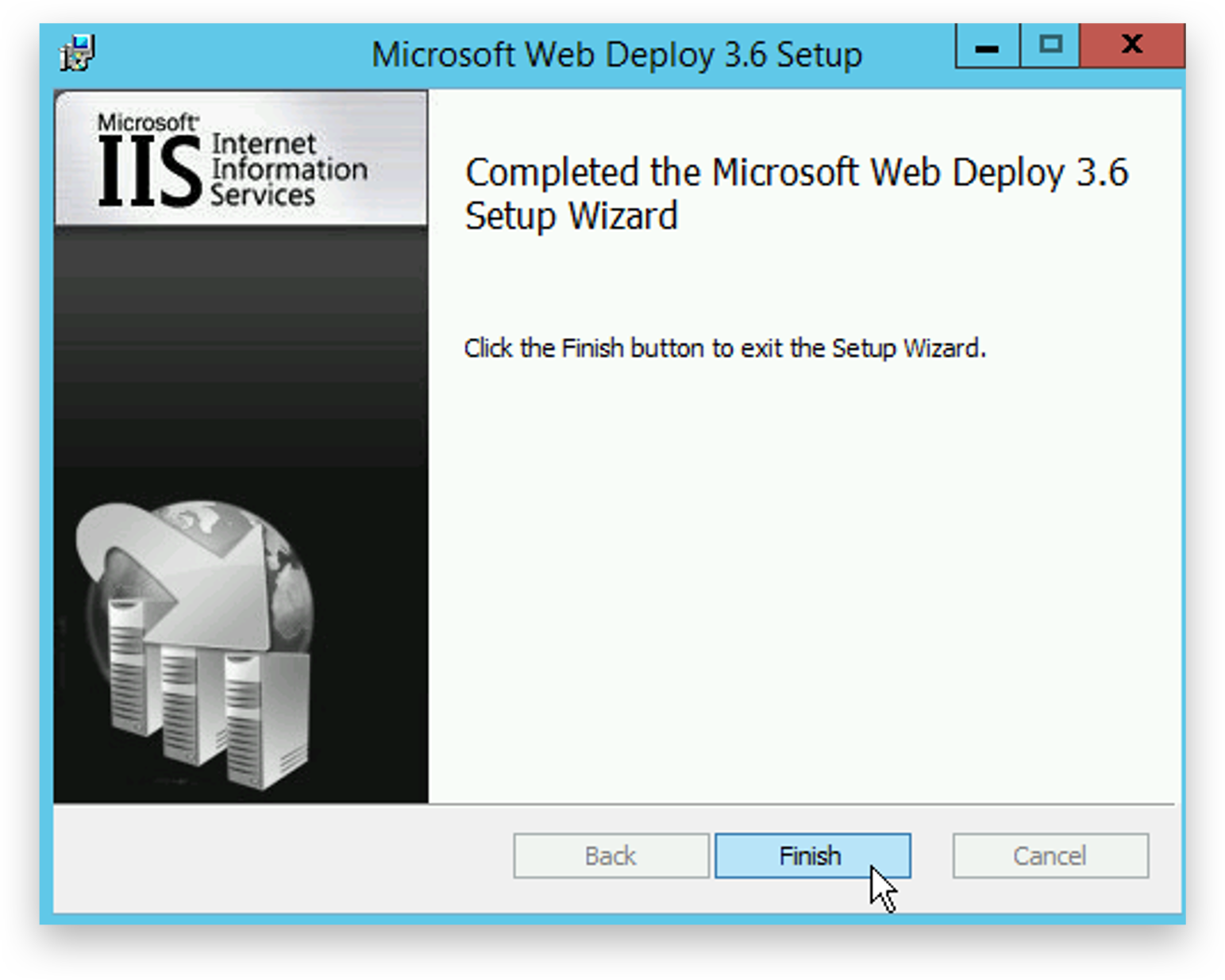
Task: Click the small 'Microsoft' text above IIS
Action: coord(147,122)
